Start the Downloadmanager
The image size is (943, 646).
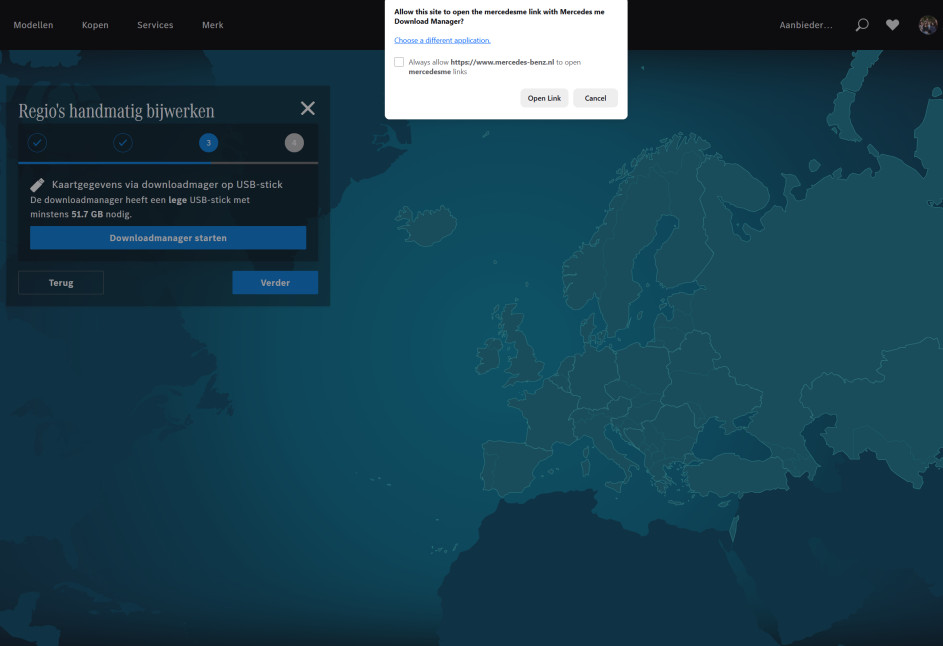coord(168,238)
